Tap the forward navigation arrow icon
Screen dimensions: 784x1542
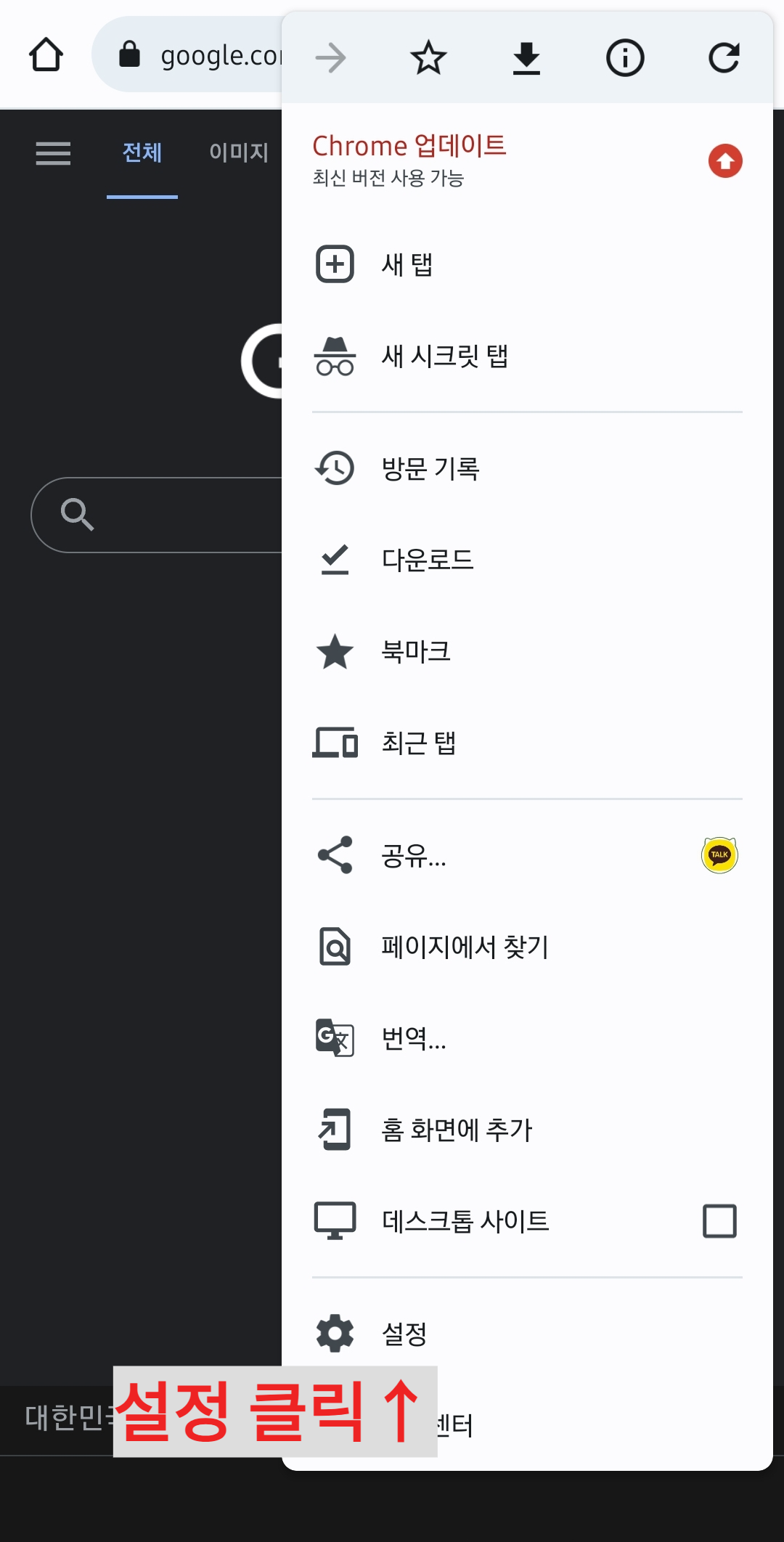click(330, 58)
